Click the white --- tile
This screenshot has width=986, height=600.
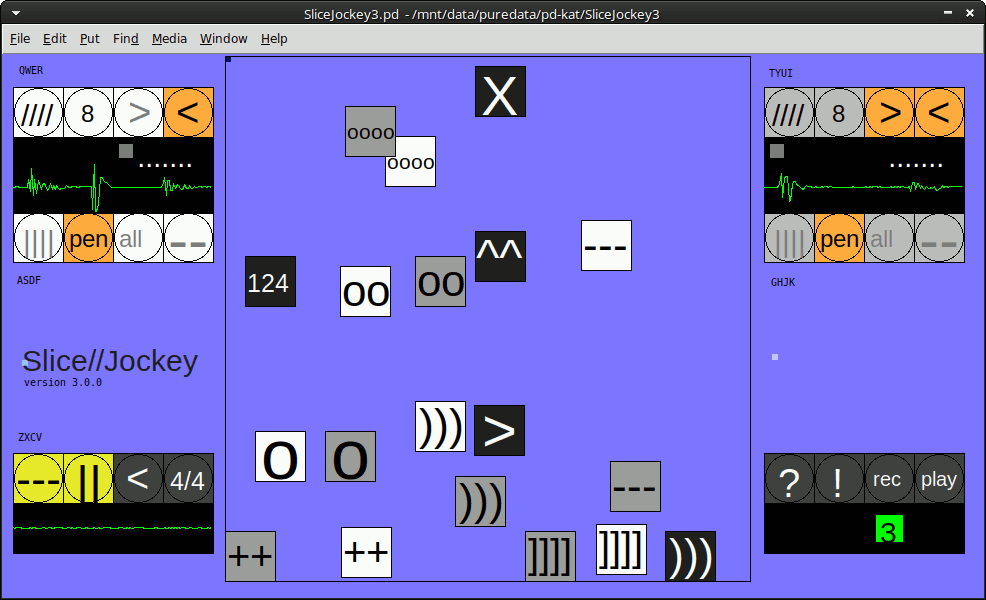click(x=606, y=246)
